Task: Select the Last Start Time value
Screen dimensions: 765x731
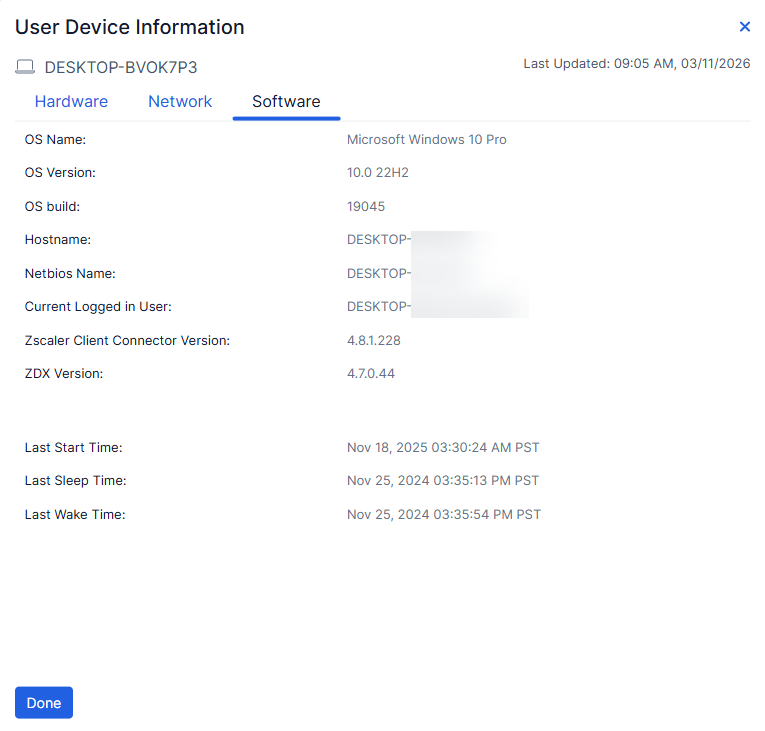Action: click(x=443, y=447)
